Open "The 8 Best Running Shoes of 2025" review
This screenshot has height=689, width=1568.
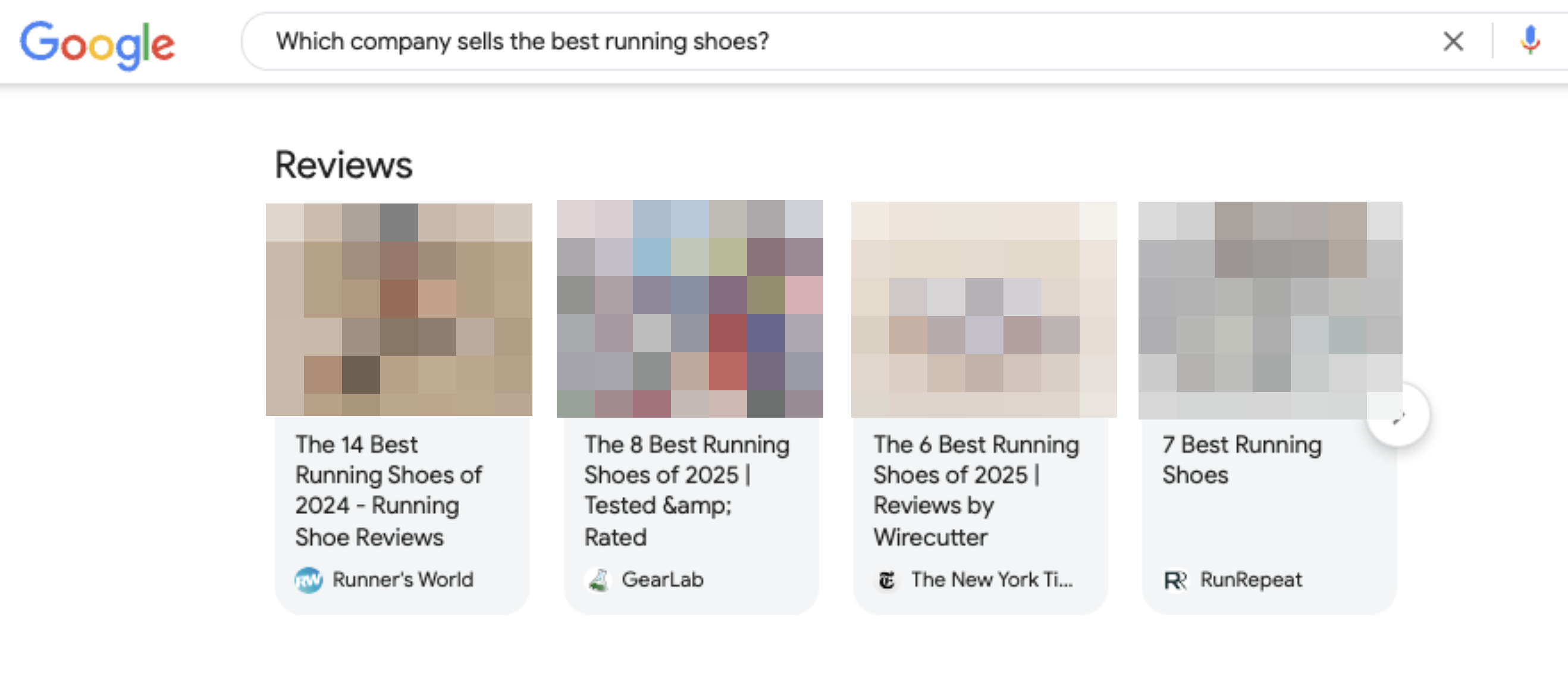pyautogui.click(x=686, y=491)
